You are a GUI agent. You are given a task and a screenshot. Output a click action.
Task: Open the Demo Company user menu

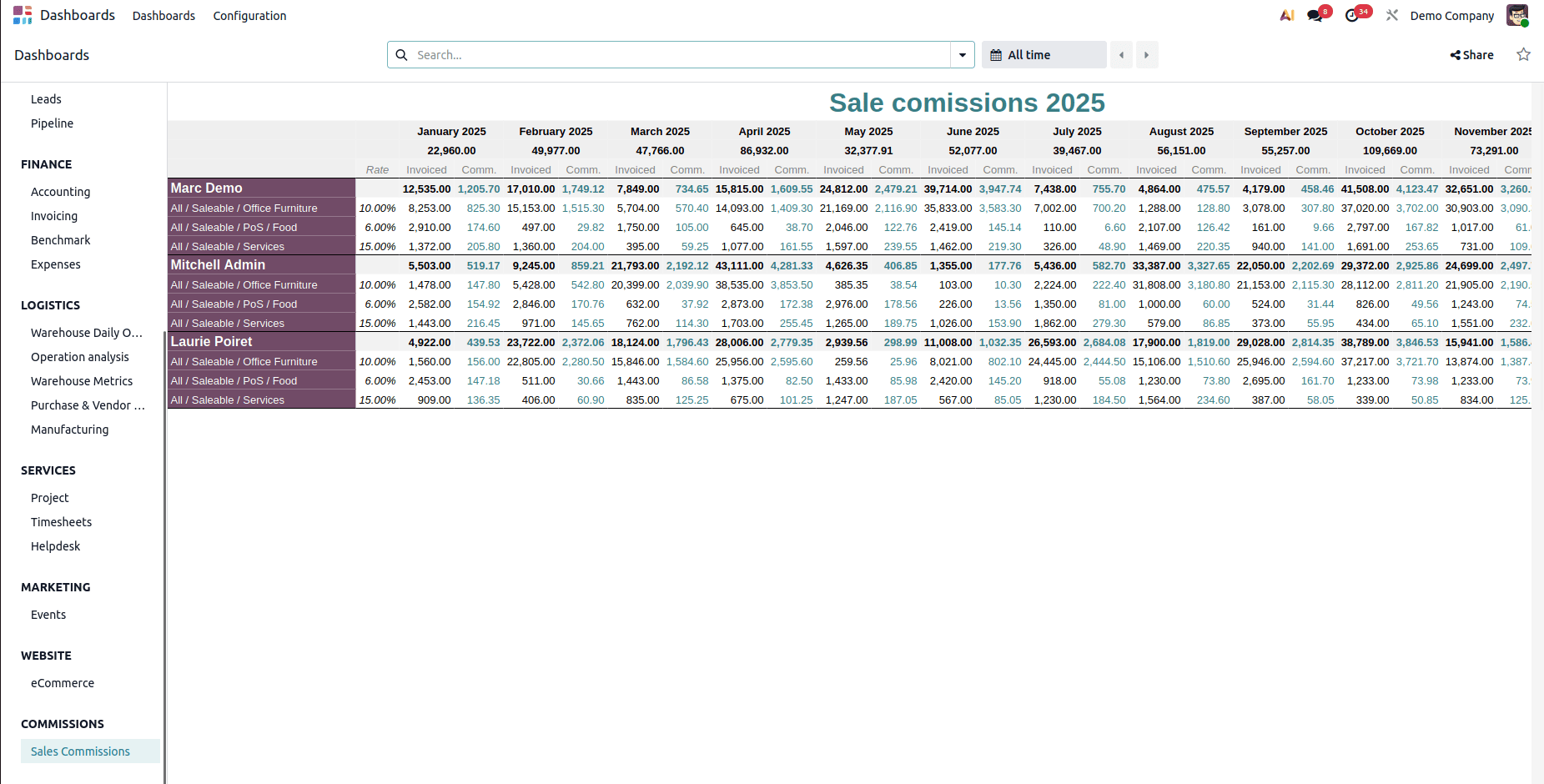point(1452,15)
